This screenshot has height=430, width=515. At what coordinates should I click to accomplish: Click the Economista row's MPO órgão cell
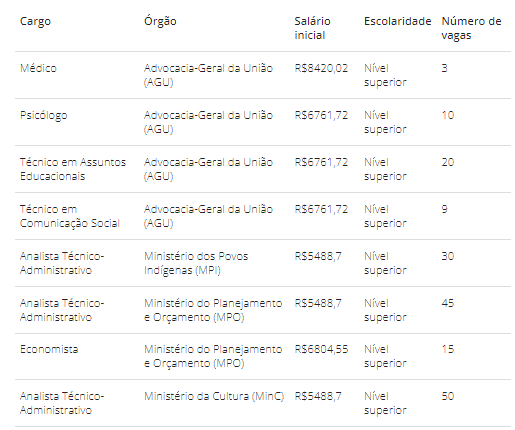point(213,356)
